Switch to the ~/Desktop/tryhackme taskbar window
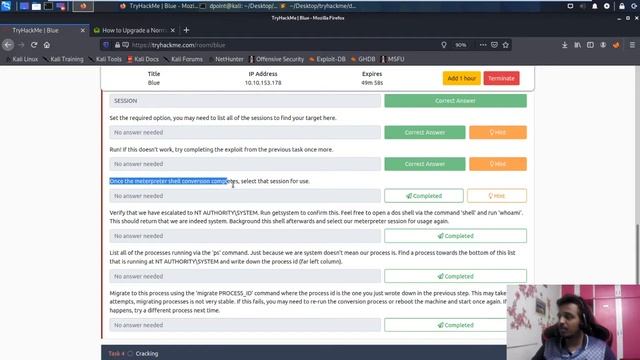Screen dimensions: 640x360 tap(318, 6)
